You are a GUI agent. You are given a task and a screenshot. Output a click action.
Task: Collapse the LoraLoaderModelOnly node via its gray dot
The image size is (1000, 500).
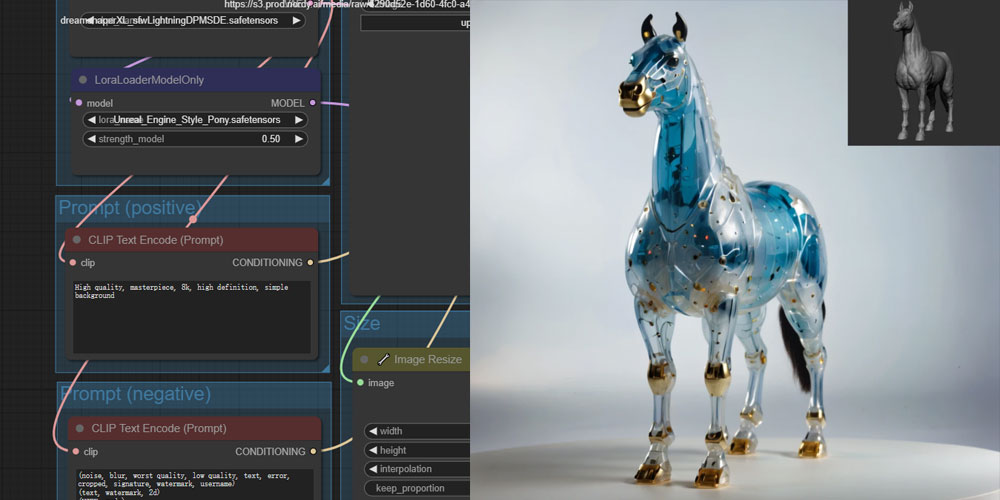[x=83, y=80]
